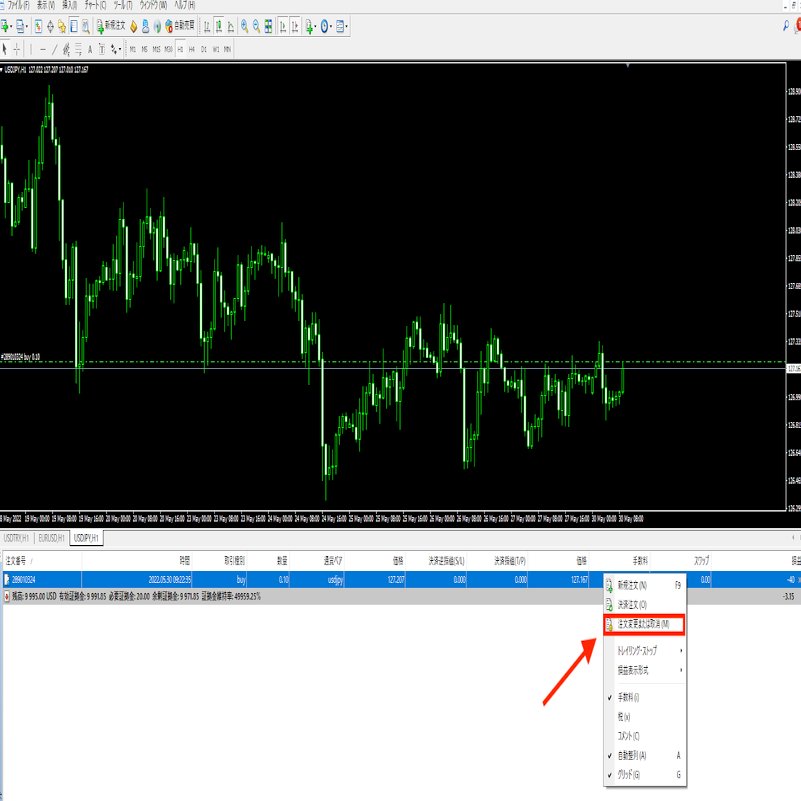The width and height of the screenshot is (801, 801).
Task: Open the templates toolbar icon
Action: [x=341, y=26]
